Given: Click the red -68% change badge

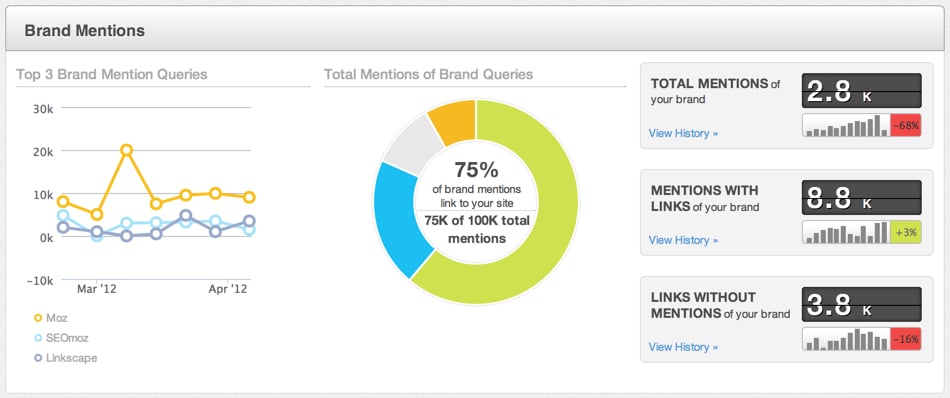Looking at the screenshot, I should [x=906, y=125].
